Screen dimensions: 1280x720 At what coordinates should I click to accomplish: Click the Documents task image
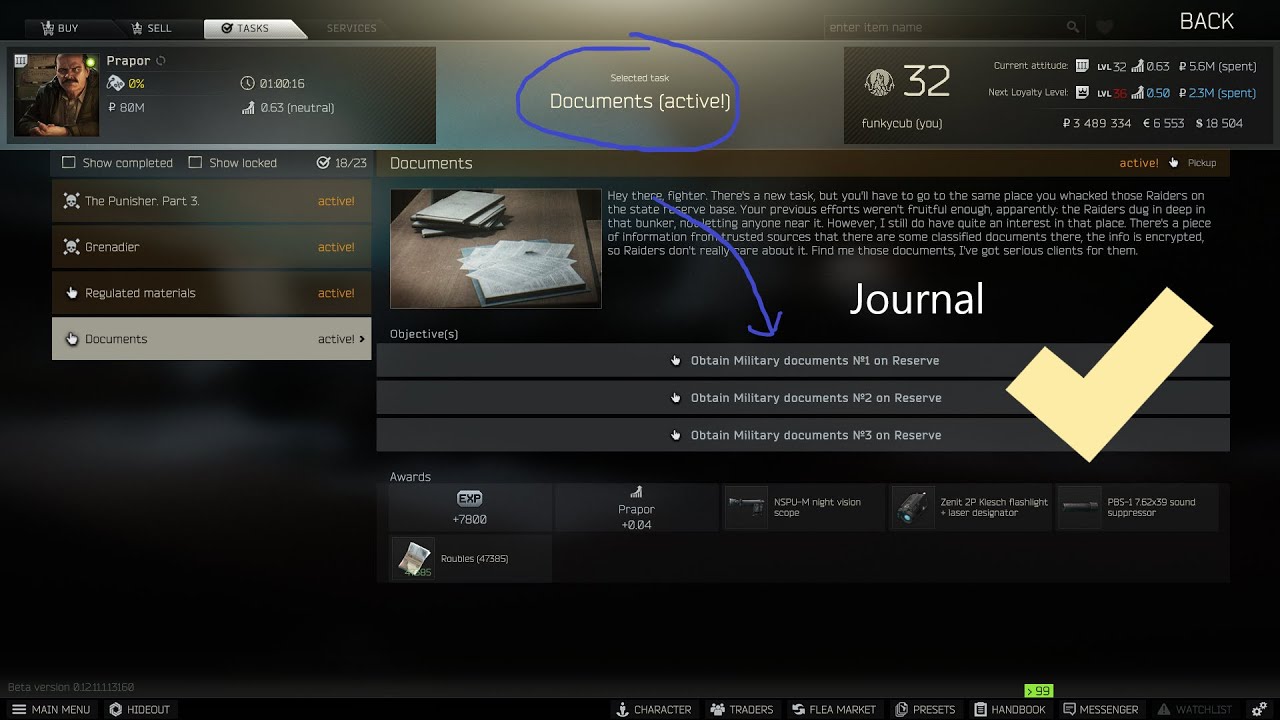tap(496, 248)
